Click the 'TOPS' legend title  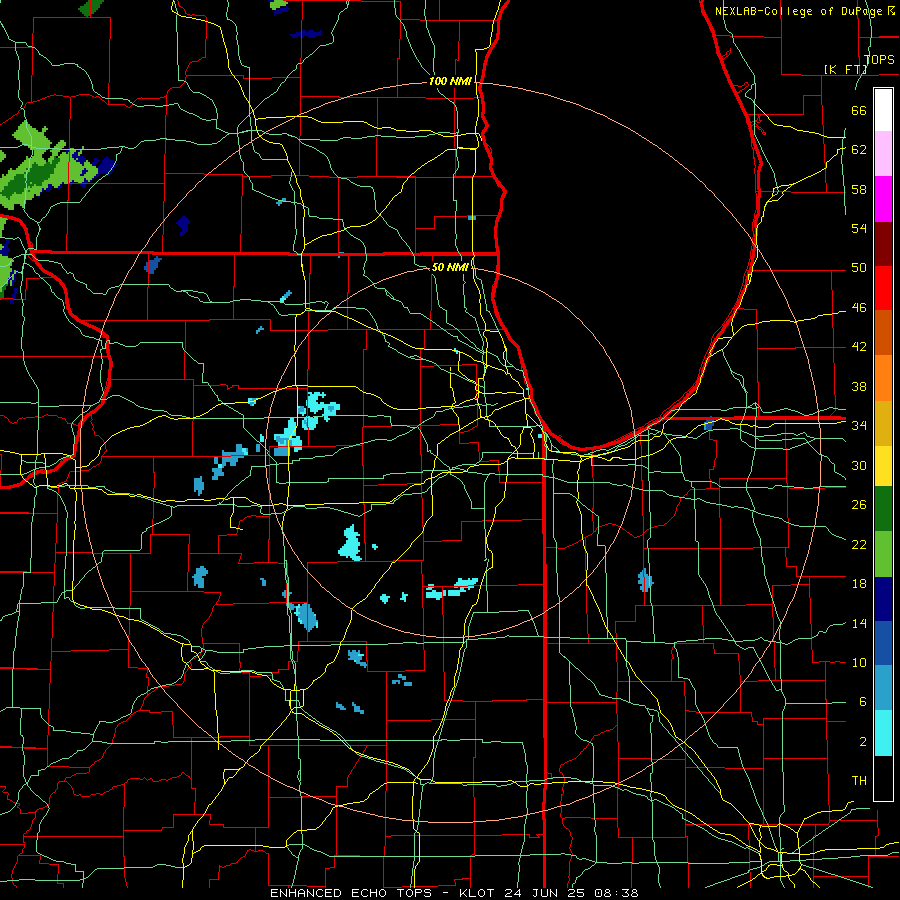(879, 60)
